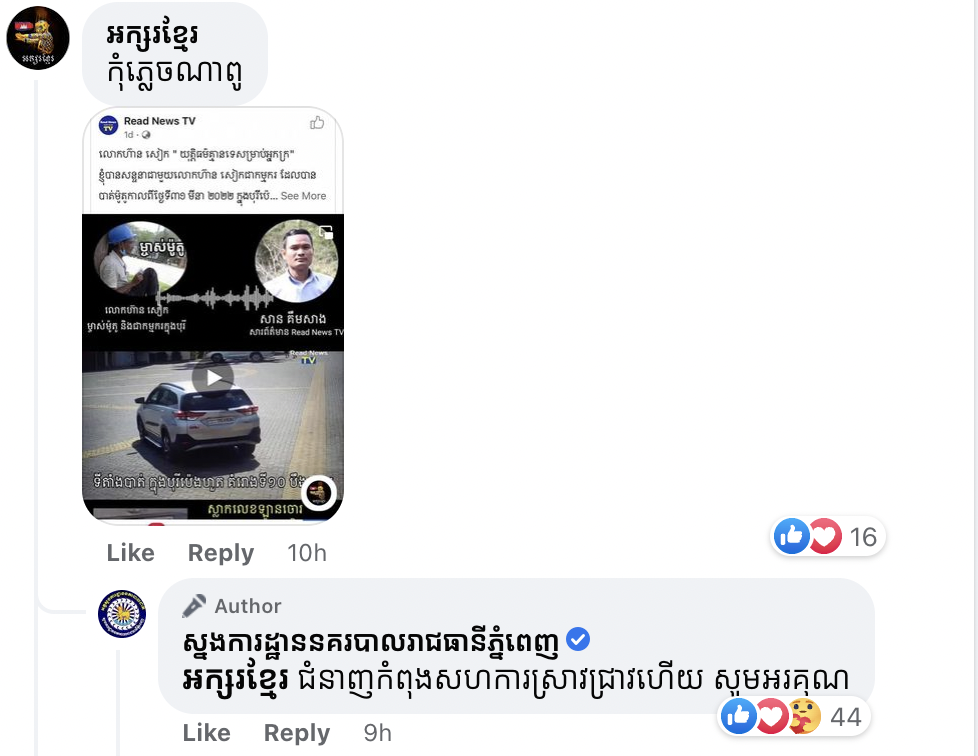
Task: Play the video with the white SUV
Action: coord(213,377)
